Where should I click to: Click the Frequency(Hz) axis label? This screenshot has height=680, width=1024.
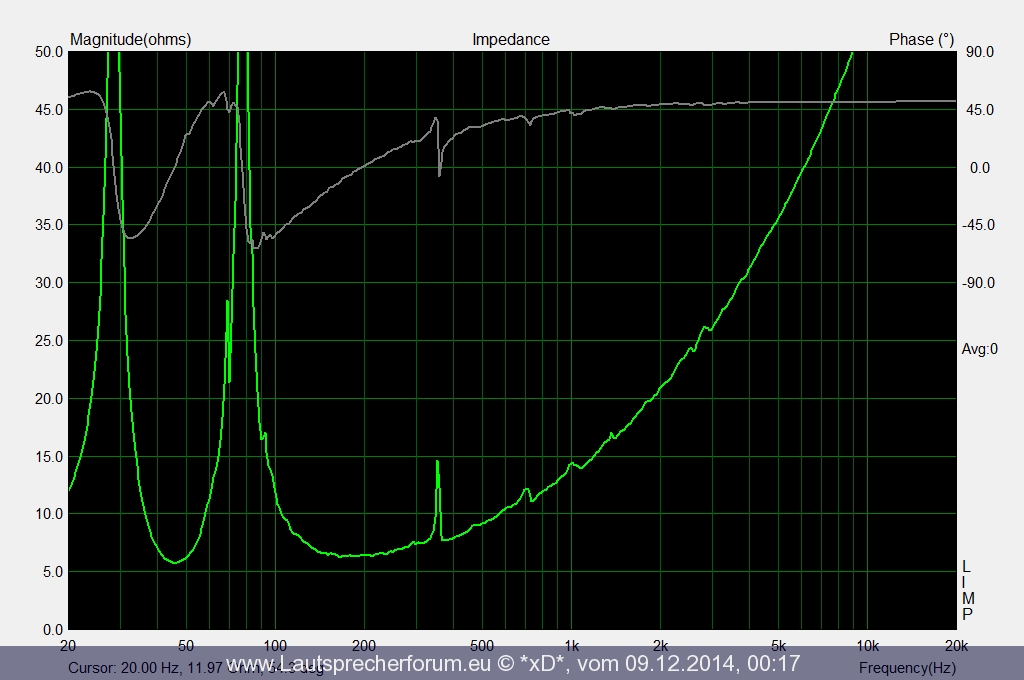pyautogui.click(x=906, y=667)
